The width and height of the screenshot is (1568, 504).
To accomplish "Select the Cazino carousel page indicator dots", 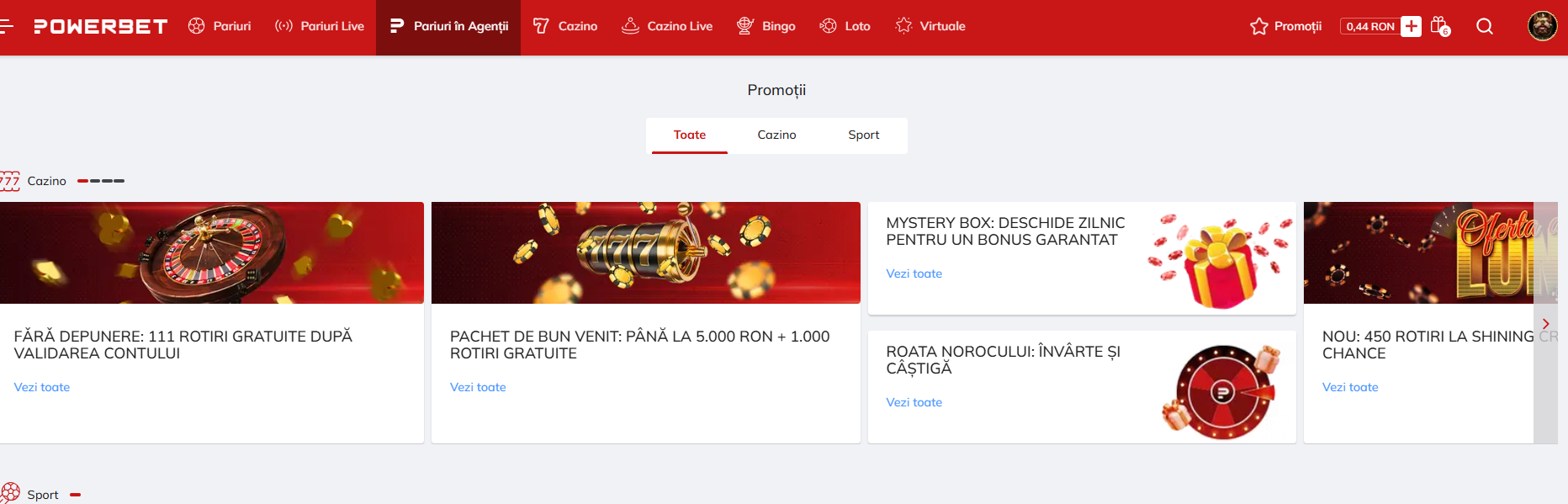I will pos(101,181).
